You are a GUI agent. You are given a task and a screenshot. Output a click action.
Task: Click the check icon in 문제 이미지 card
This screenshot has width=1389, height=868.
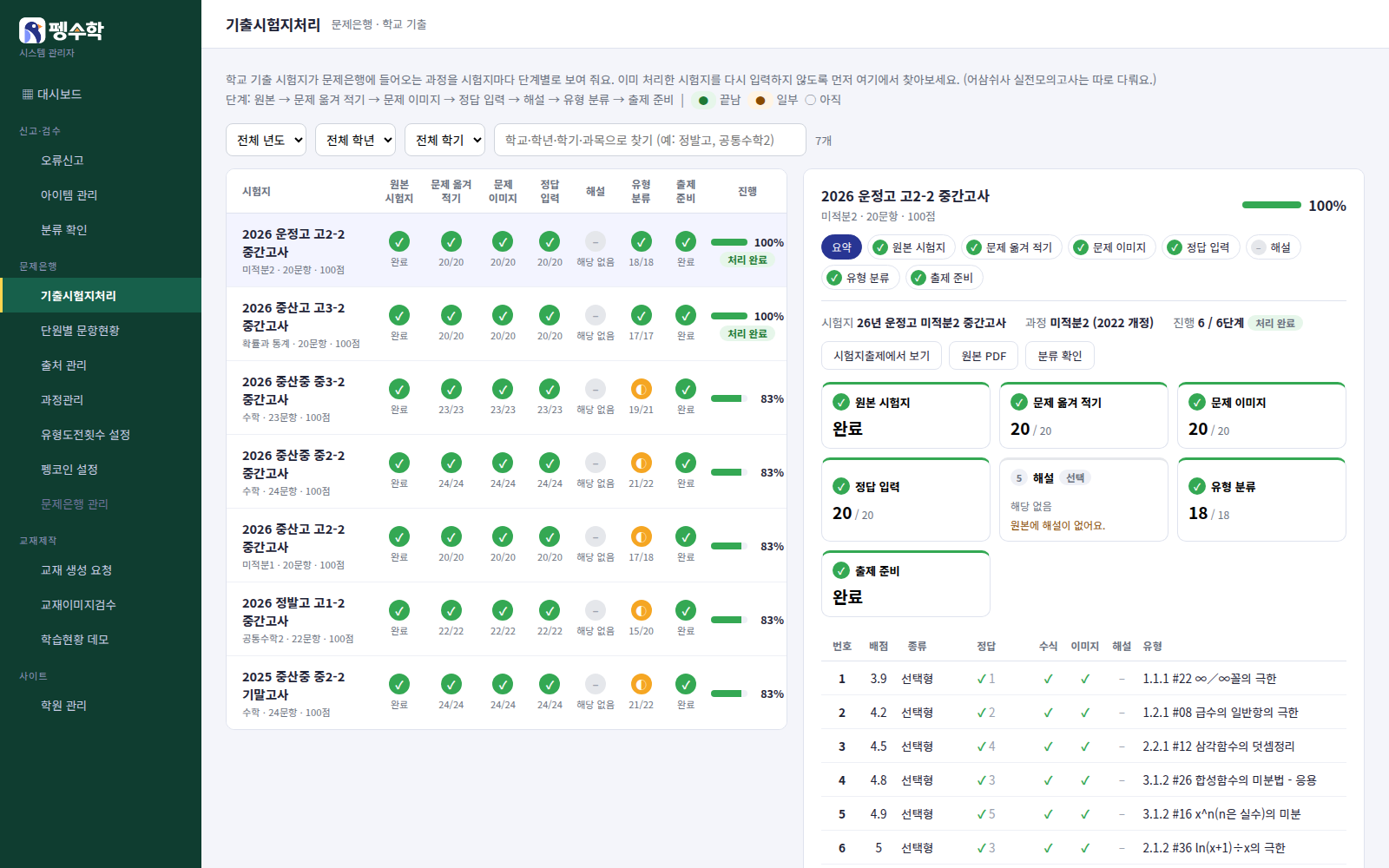coord(1197,402)
